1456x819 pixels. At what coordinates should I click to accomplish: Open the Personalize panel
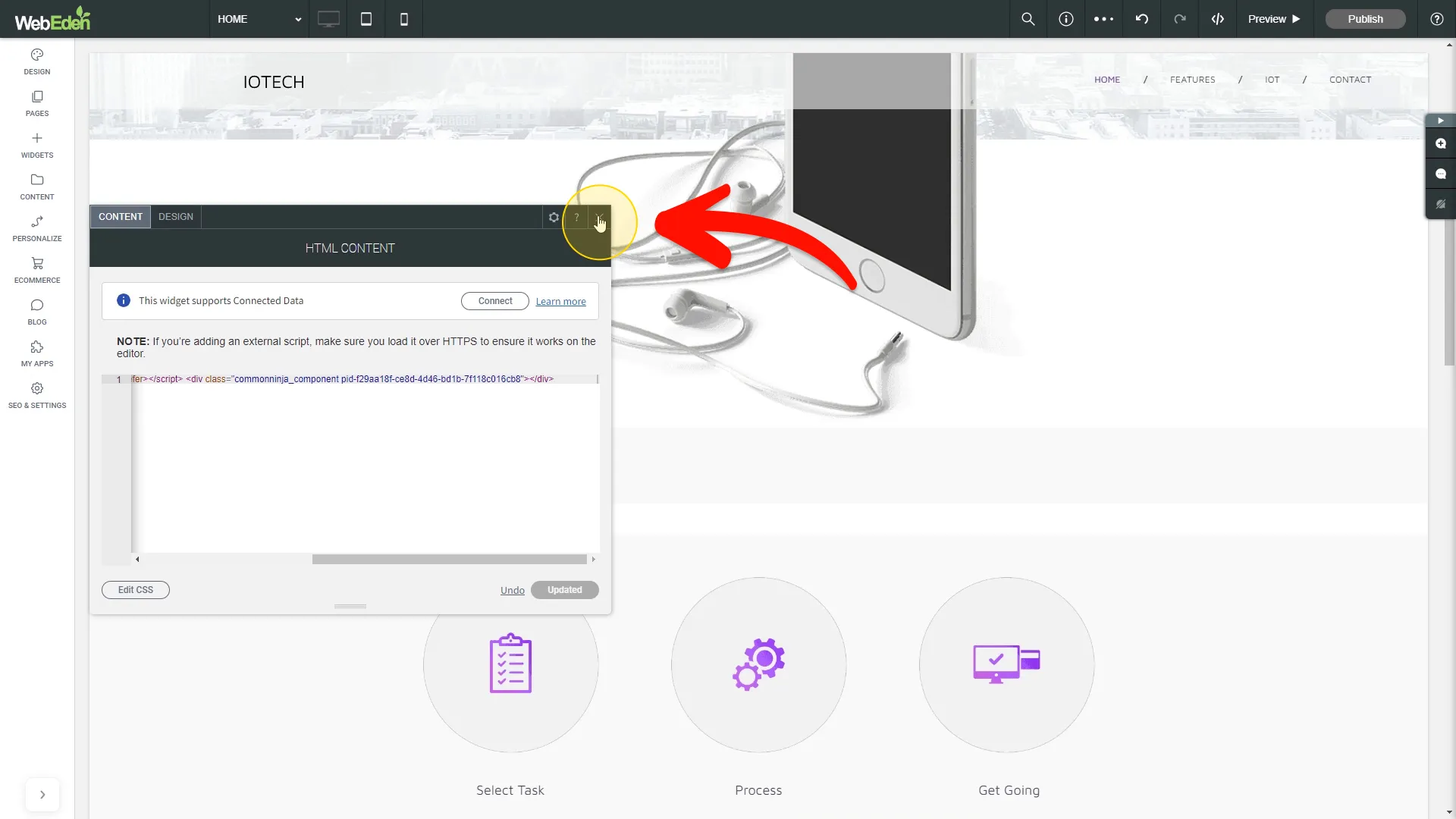point(36,228)
